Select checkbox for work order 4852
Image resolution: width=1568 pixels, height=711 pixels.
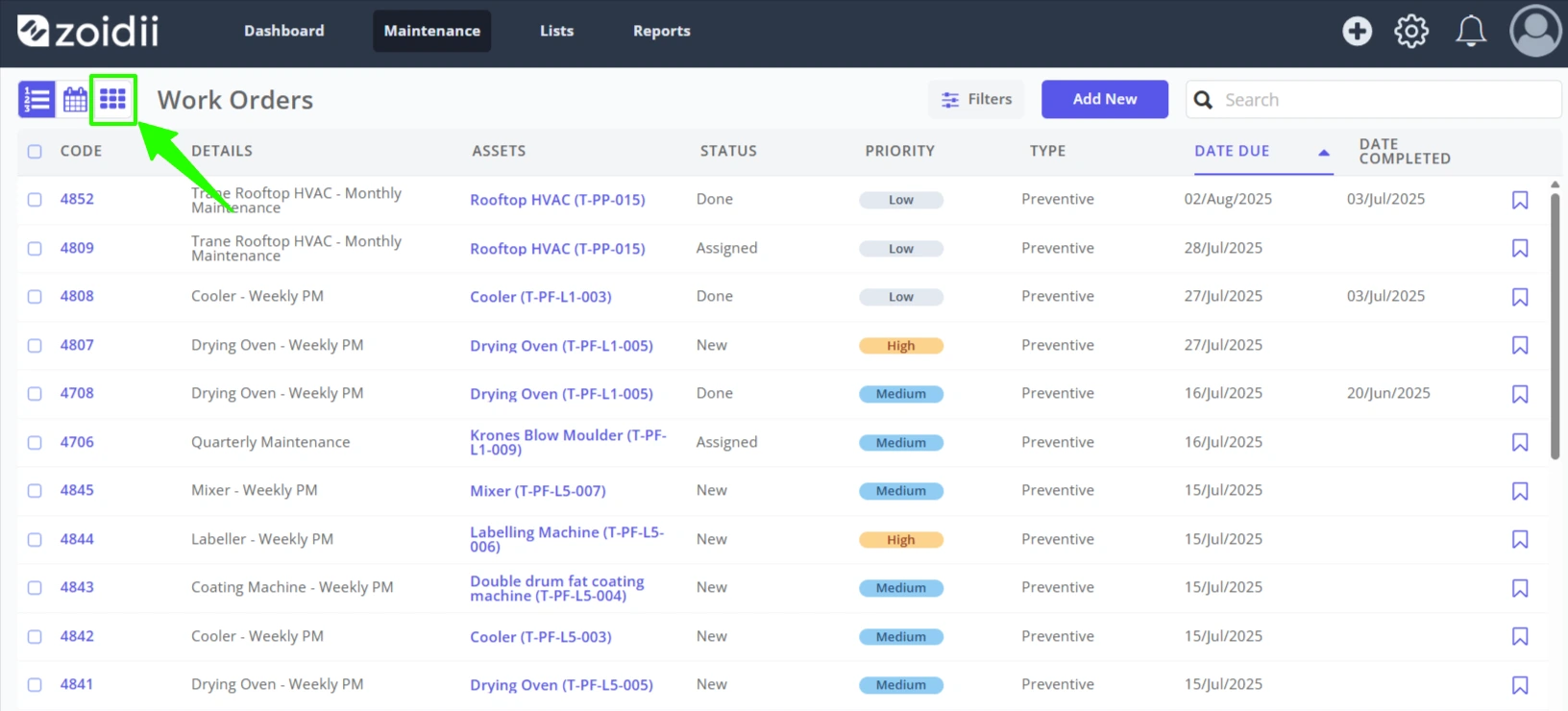(35, 199)
